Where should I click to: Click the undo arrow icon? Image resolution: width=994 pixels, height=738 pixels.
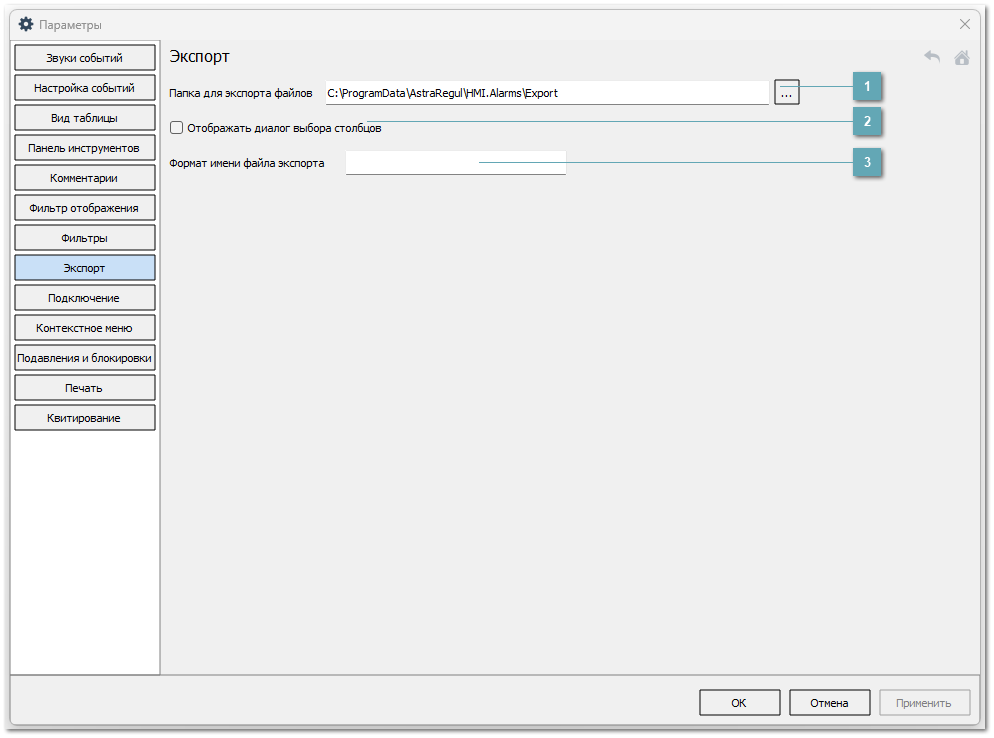932,57
